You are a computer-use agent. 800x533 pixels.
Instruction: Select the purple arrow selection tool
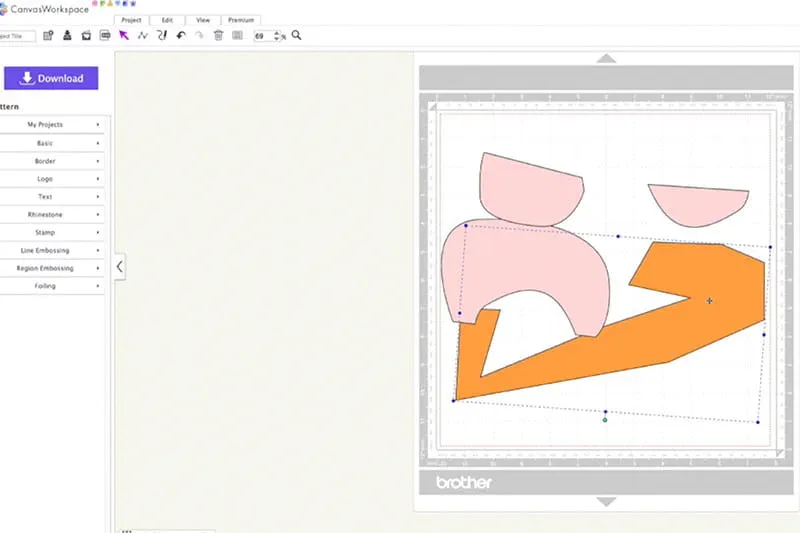click(124, 35)
